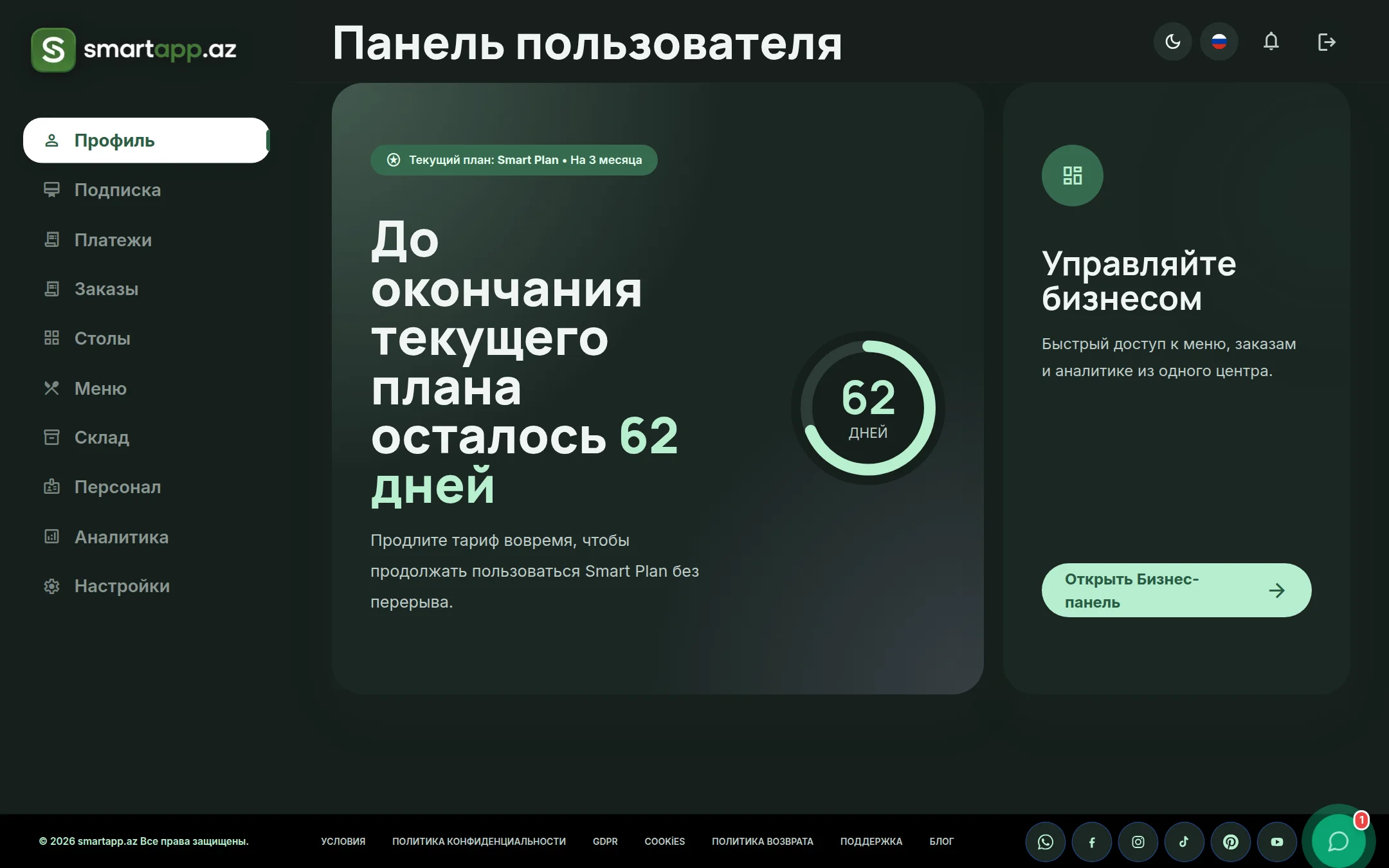Go to Платежи section
The height and width of the screenshot is (868, 1389).
coord(147,240)
